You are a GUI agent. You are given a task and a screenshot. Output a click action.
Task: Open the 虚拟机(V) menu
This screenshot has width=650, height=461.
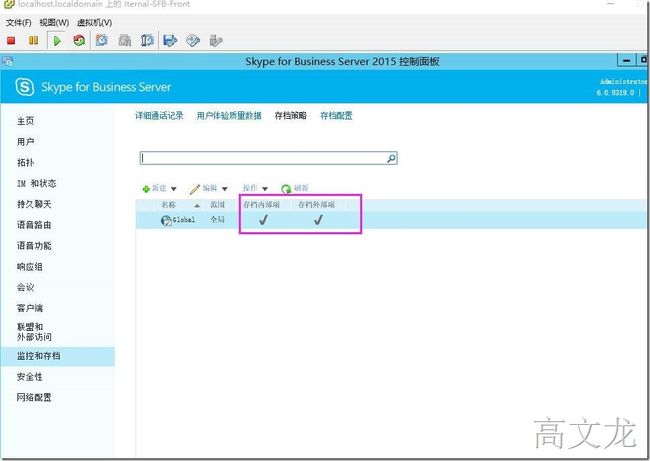95,23
